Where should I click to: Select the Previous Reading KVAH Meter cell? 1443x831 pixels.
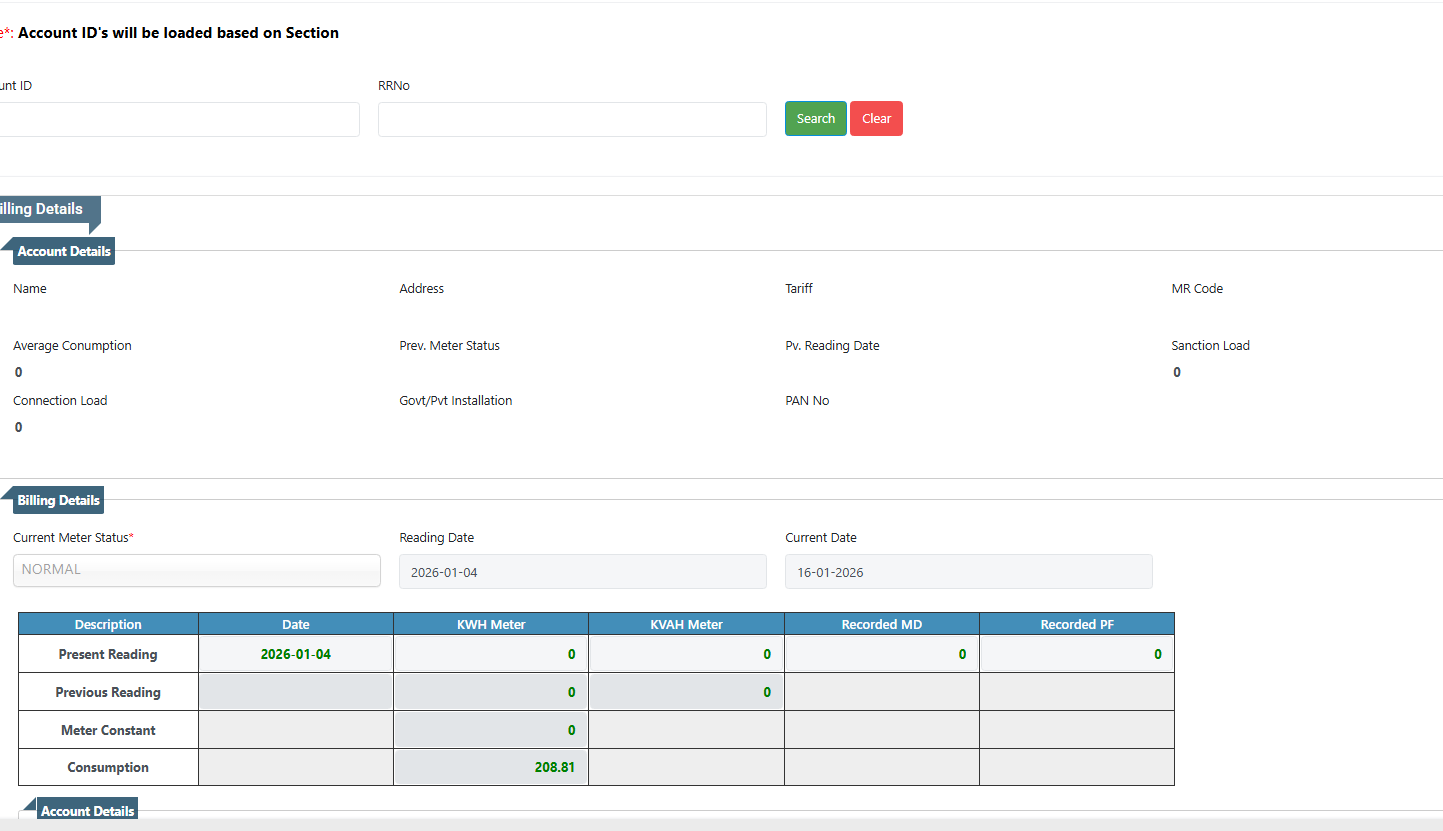click(x=686, y=692)
